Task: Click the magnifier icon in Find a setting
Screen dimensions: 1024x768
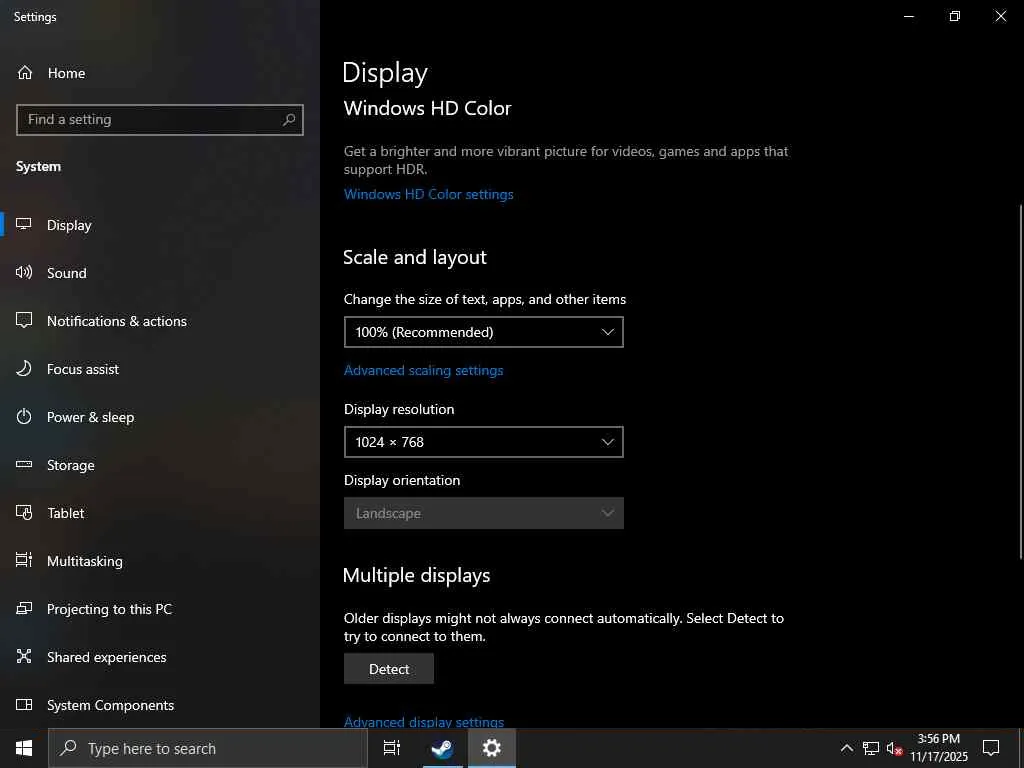Action: [x=289, y=120]
